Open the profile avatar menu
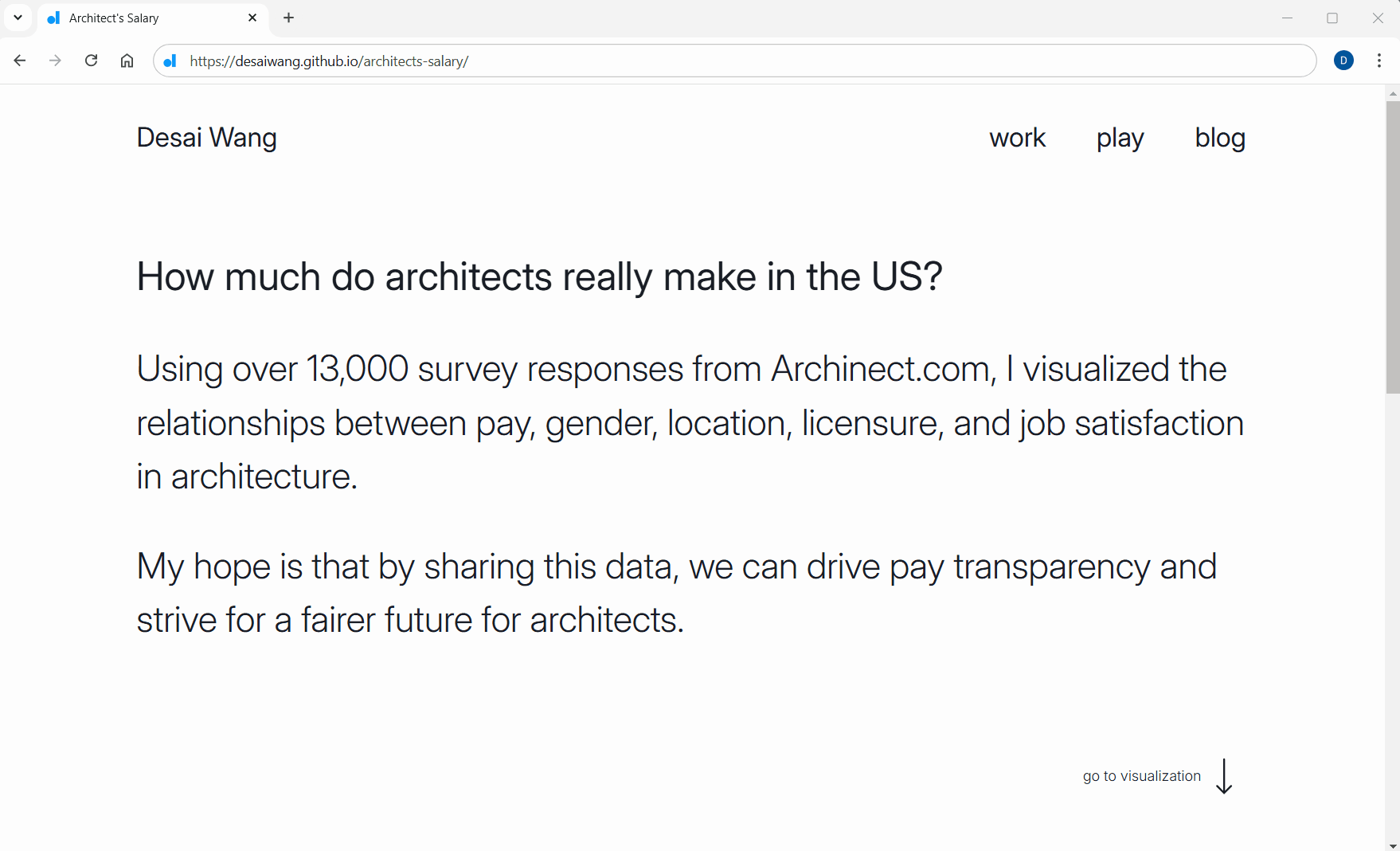Screen dimensions: 1400x851 click(x=1343, y=61)
